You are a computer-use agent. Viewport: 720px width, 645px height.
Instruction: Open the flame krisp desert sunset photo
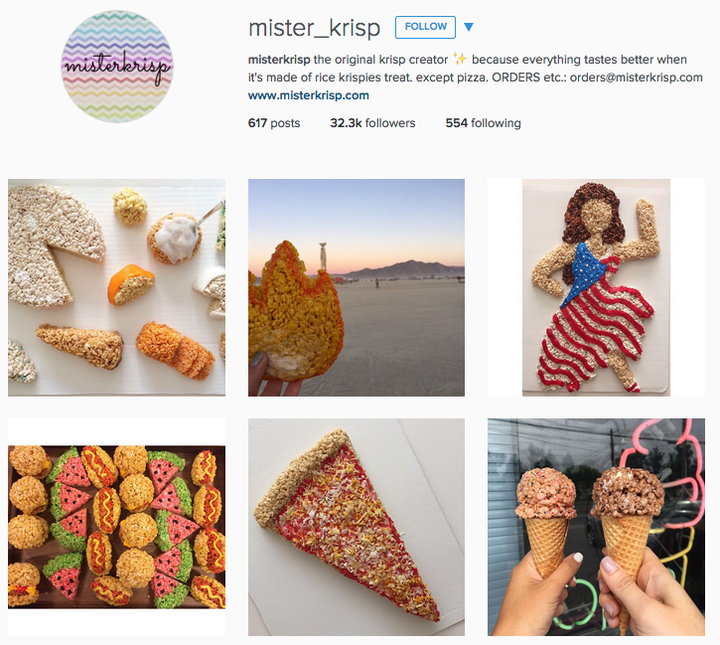coord(356,287)
